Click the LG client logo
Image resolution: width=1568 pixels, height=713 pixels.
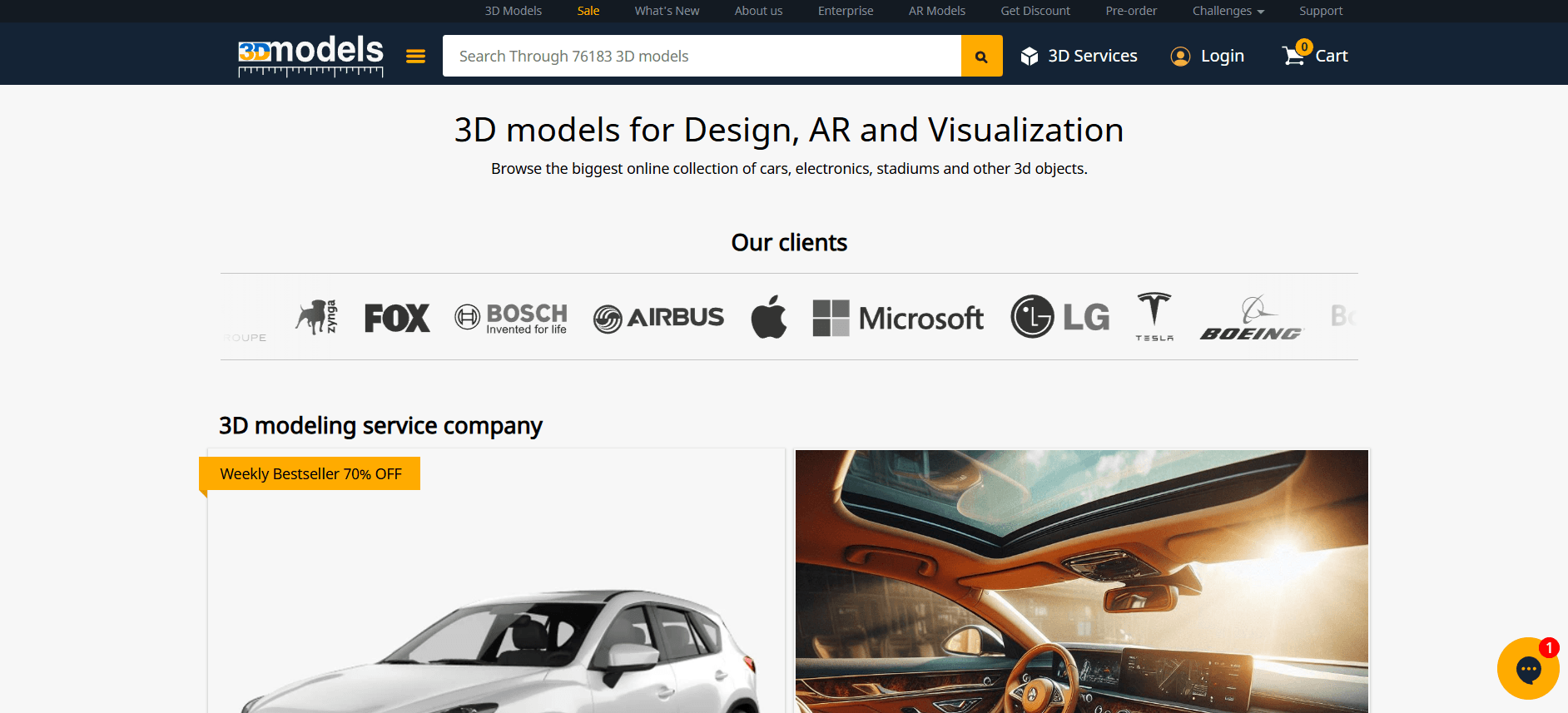1060,317
